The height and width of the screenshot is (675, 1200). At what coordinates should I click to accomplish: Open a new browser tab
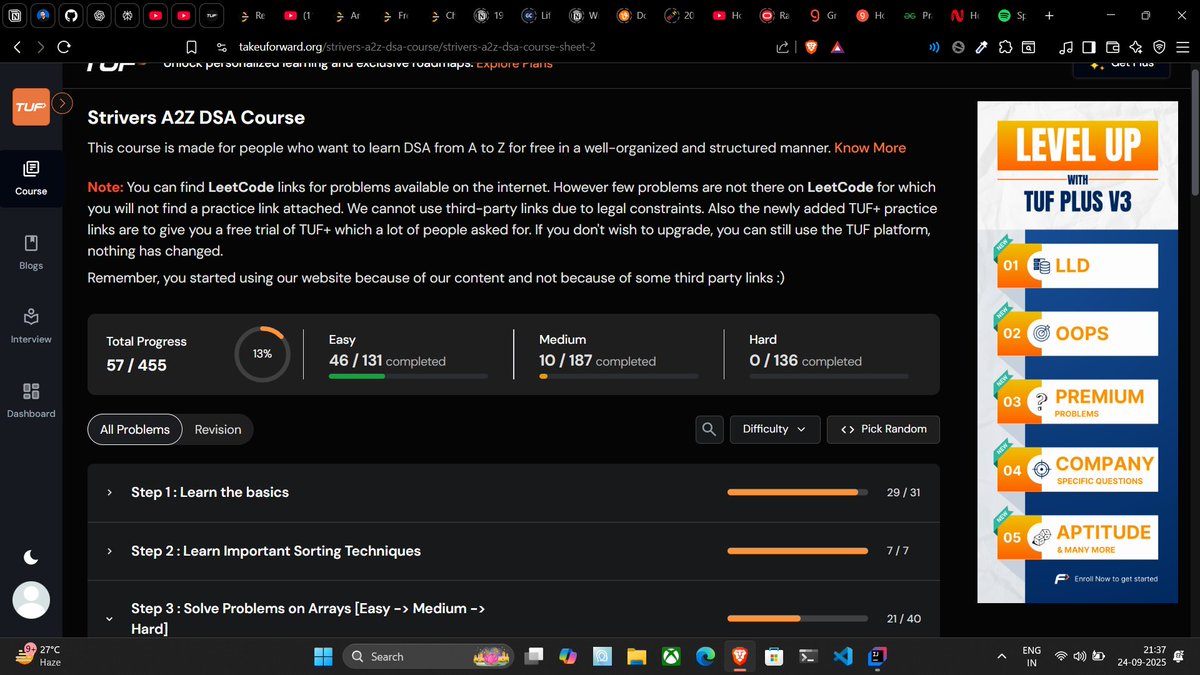pos(1048,16)
